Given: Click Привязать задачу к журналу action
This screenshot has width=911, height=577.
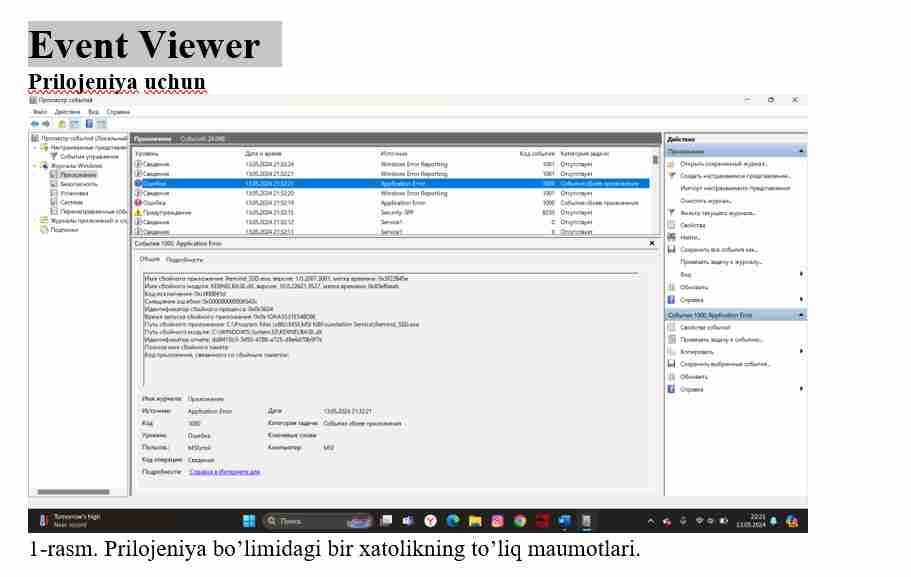Looking at the screenshot, I should coord(722,262).
